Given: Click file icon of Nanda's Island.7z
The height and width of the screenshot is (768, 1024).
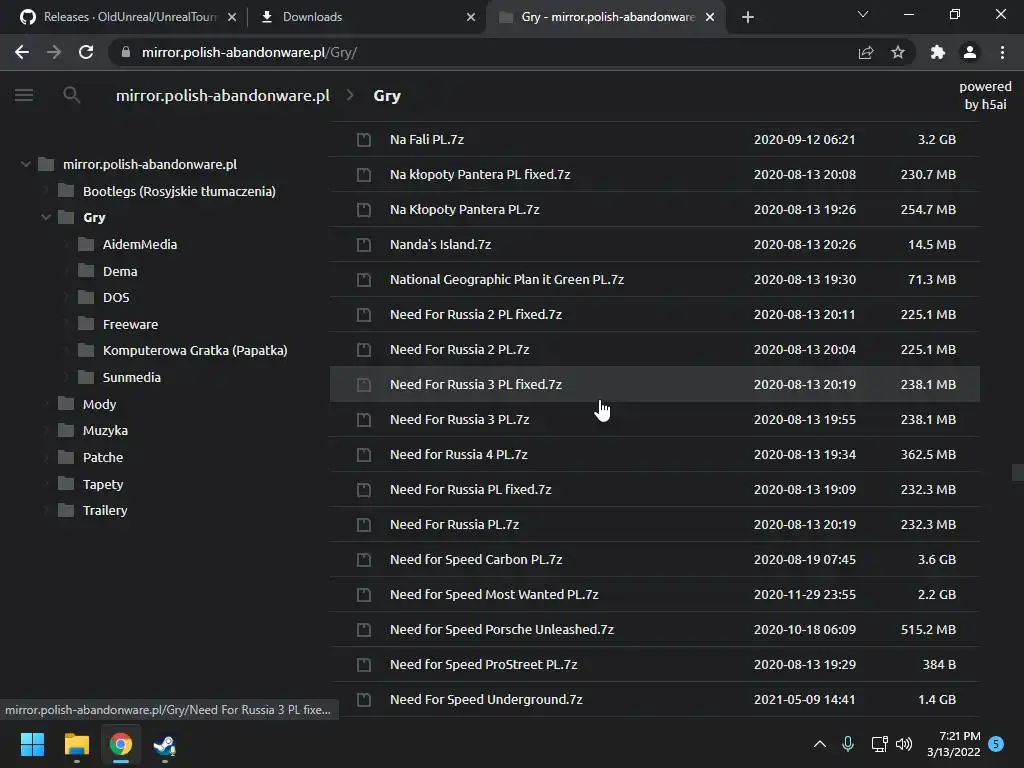Looking at the screenshot, I should [x=364, y=245].
